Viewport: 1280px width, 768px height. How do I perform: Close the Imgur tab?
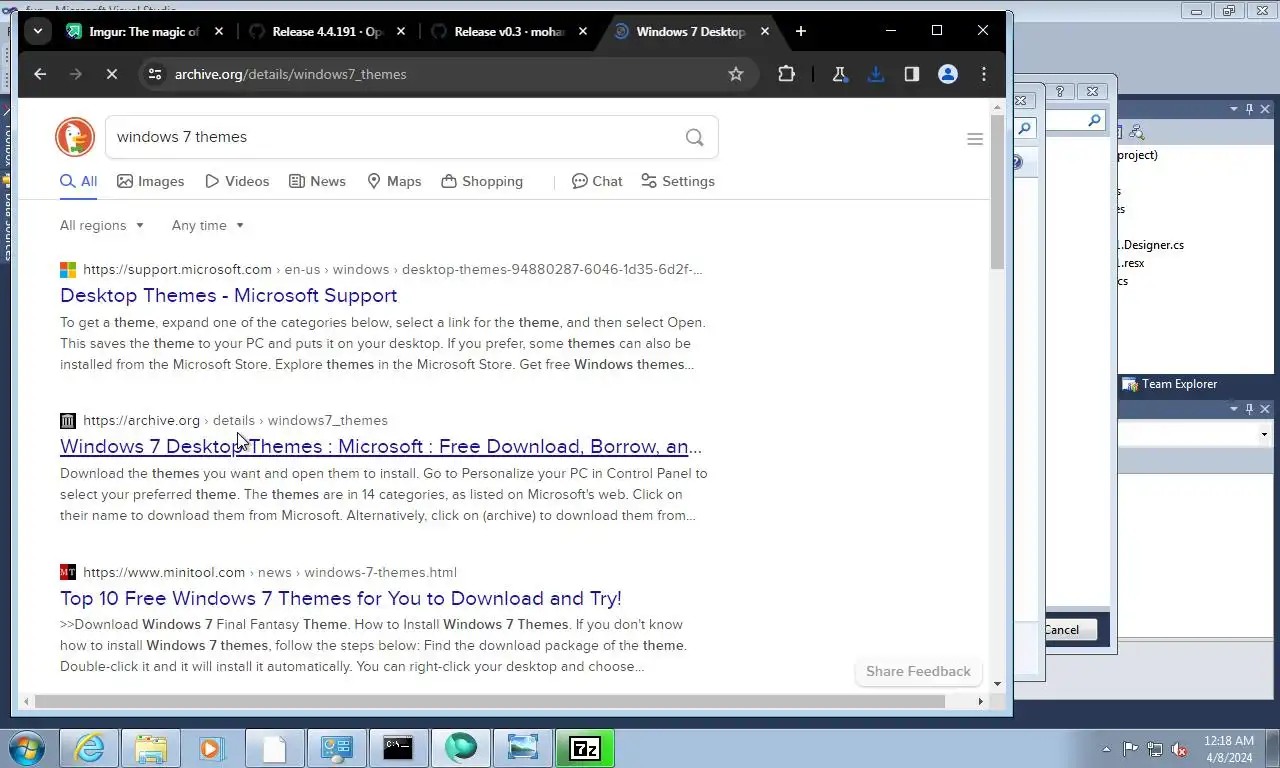pyautogui.click(x=219, y=31)
